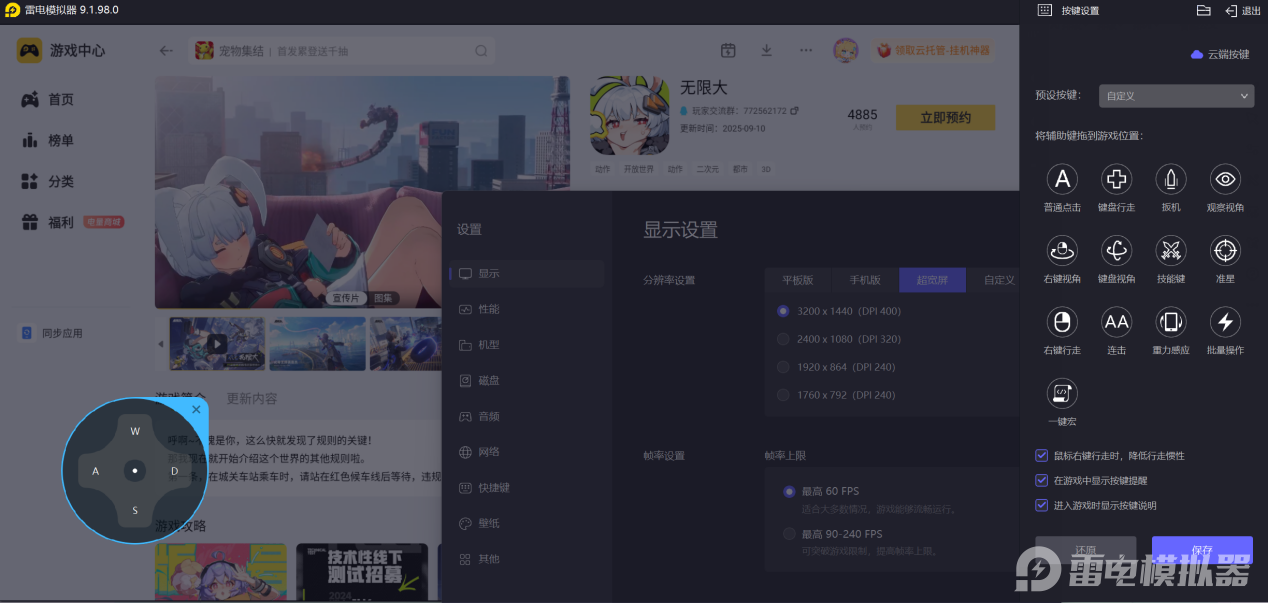
Task: Click back arrow in game center
Action: coord(166,51)
